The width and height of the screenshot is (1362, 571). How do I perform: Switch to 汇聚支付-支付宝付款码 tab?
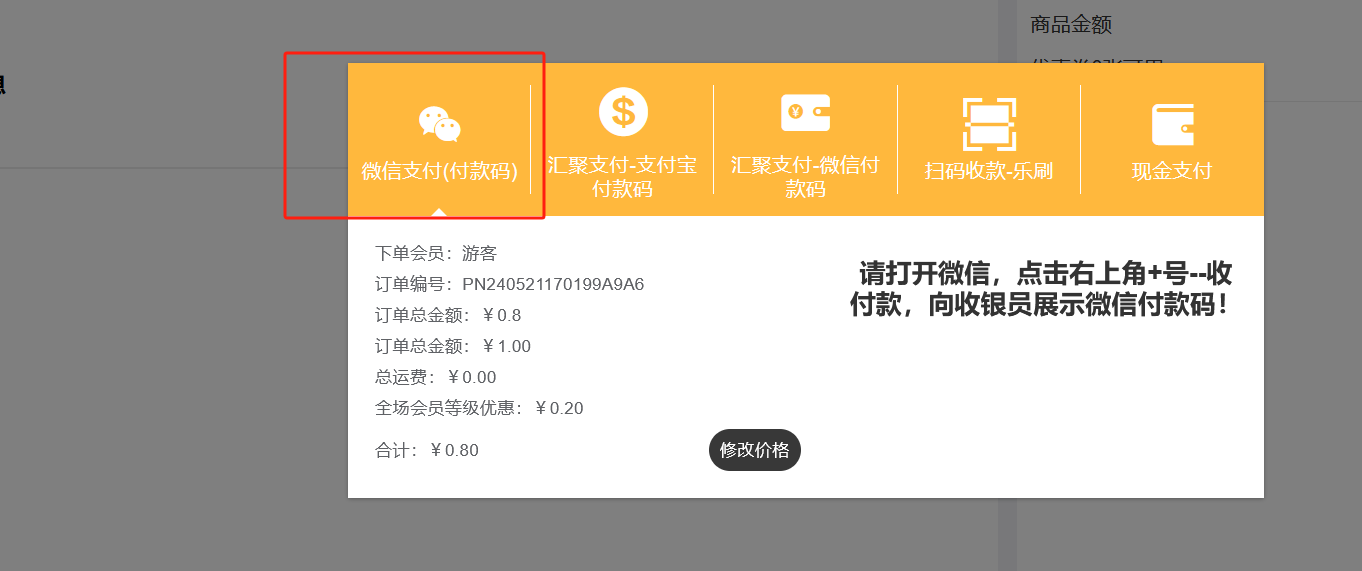[622, 140]
